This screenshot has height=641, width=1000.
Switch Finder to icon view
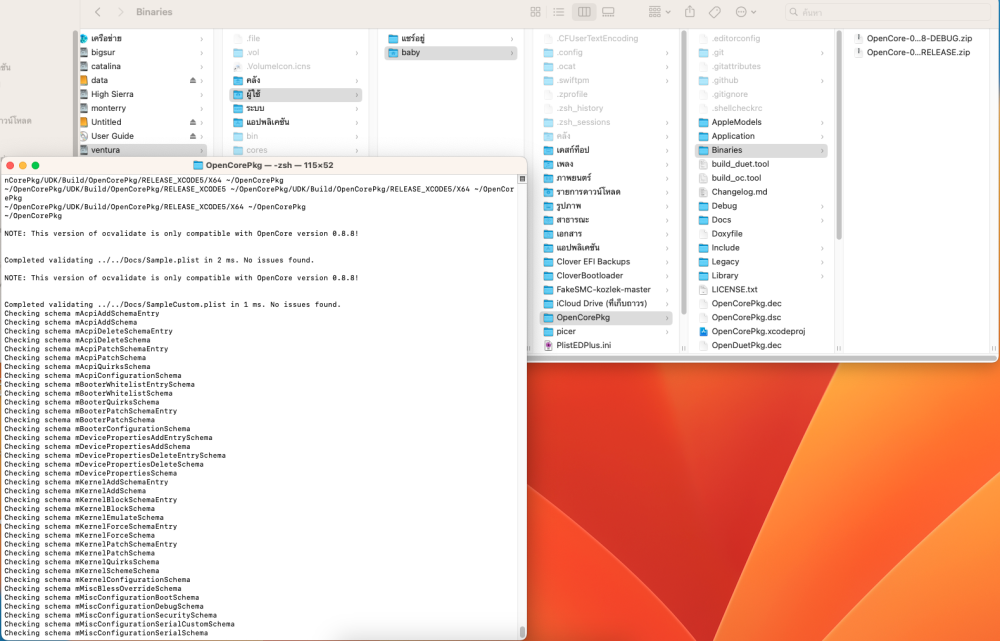[x=536, y=11]
